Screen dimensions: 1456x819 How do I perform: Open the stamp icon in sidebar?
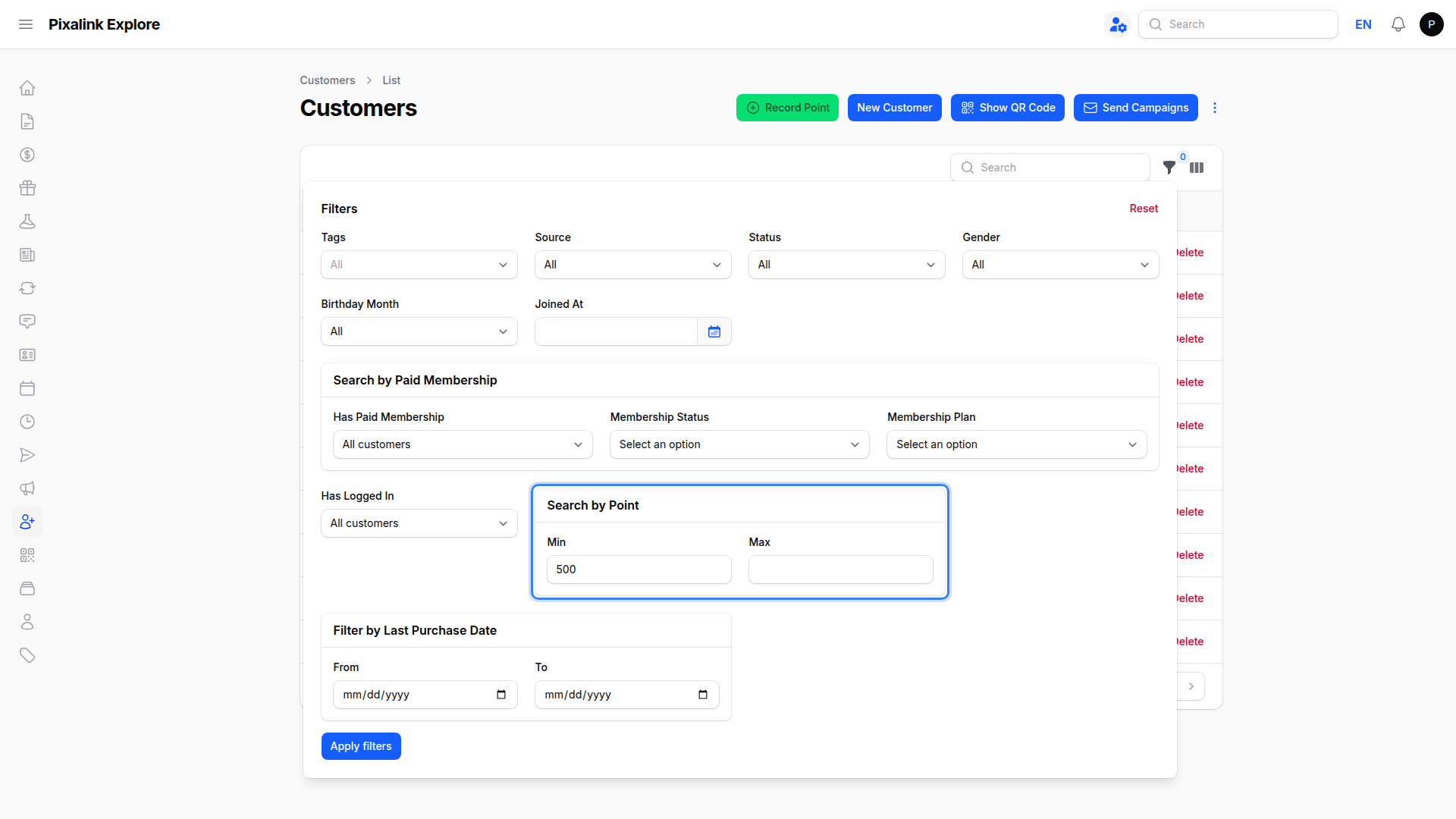tap(27, 221)
